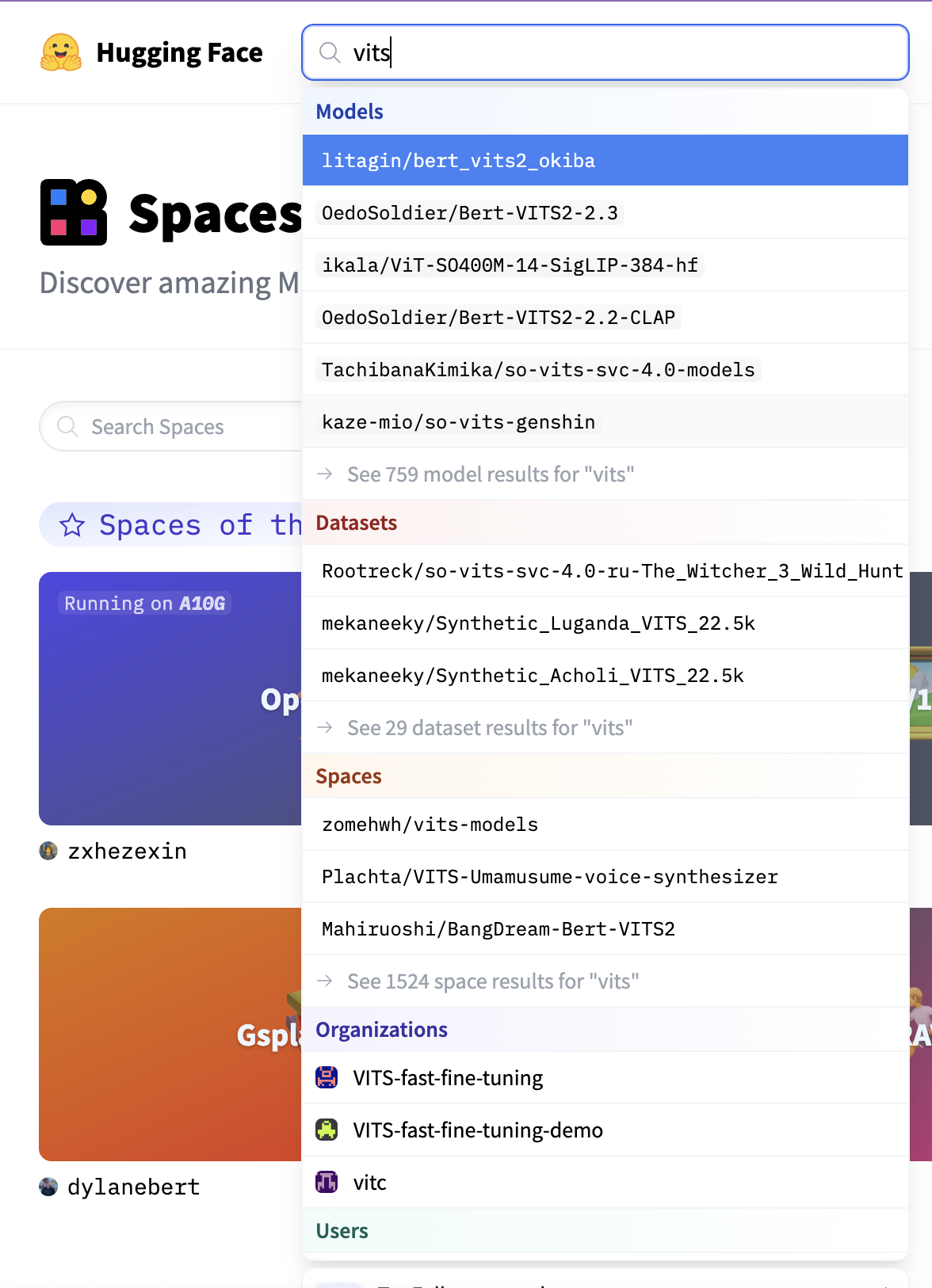Click arrow icon beside 1524 space results
Viewport: 932px width, 1288px height.
pyautogui.click(x=325, y=981)
